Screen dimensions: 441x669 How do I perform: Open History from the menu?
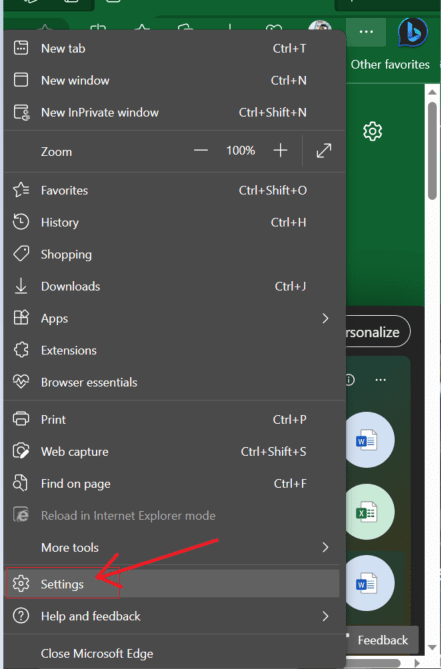tap(174, 222)
